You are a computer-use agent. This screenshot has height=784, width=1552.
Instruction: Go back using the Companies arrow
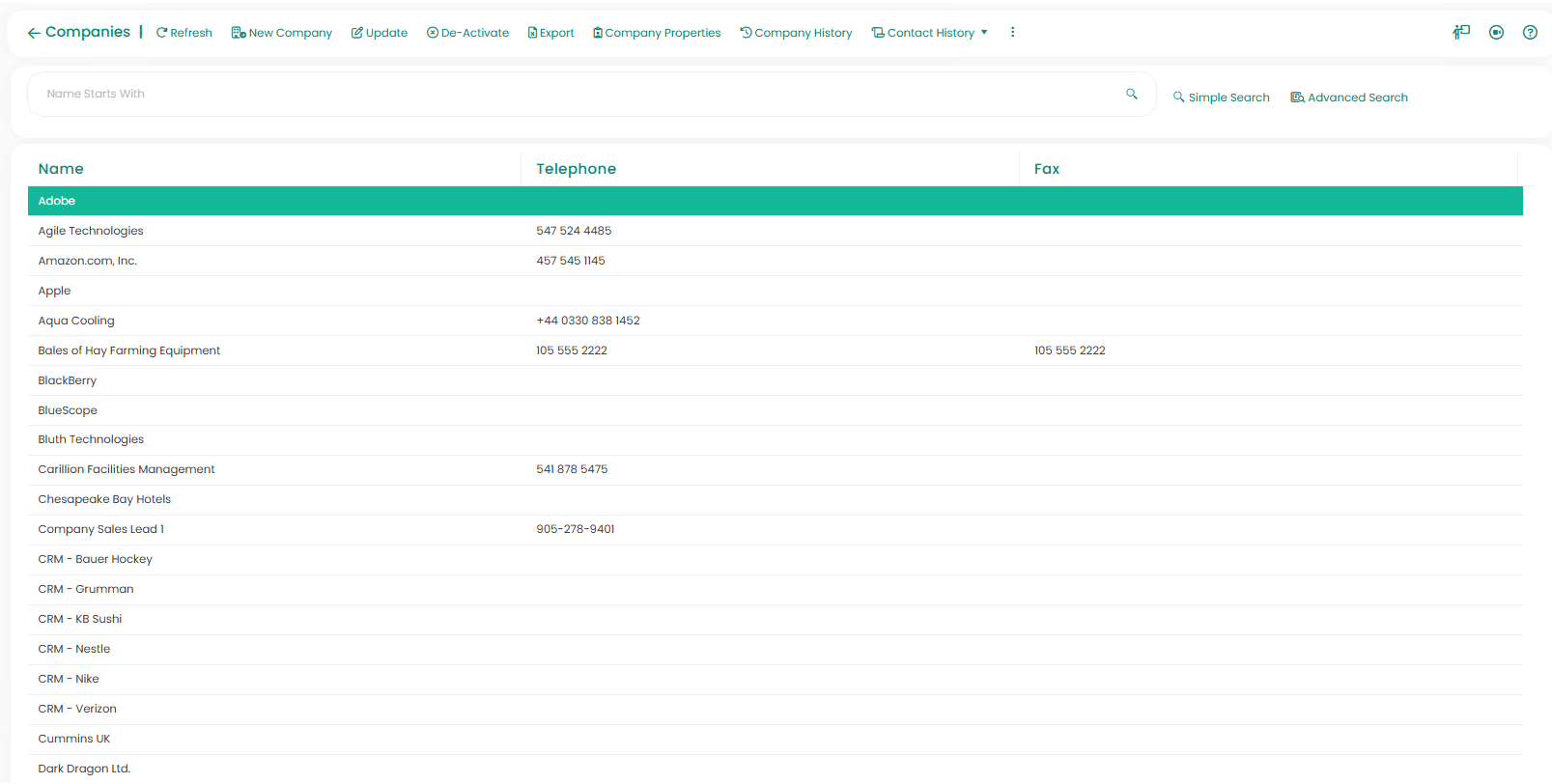pyautogui.click(x=34, y=33)
